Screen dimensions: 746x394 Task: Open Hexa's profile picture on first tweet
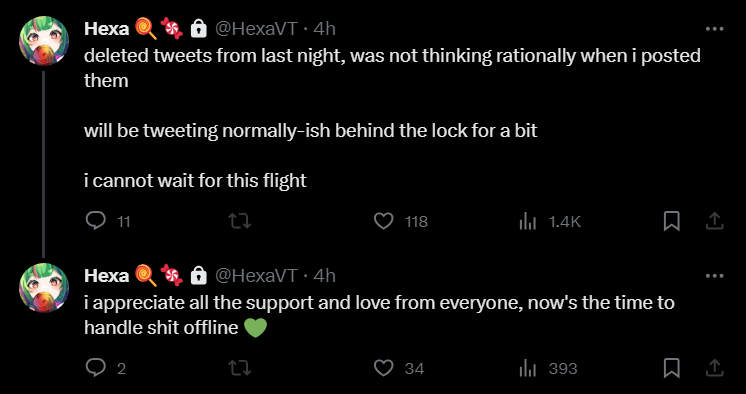coord(44,41)
